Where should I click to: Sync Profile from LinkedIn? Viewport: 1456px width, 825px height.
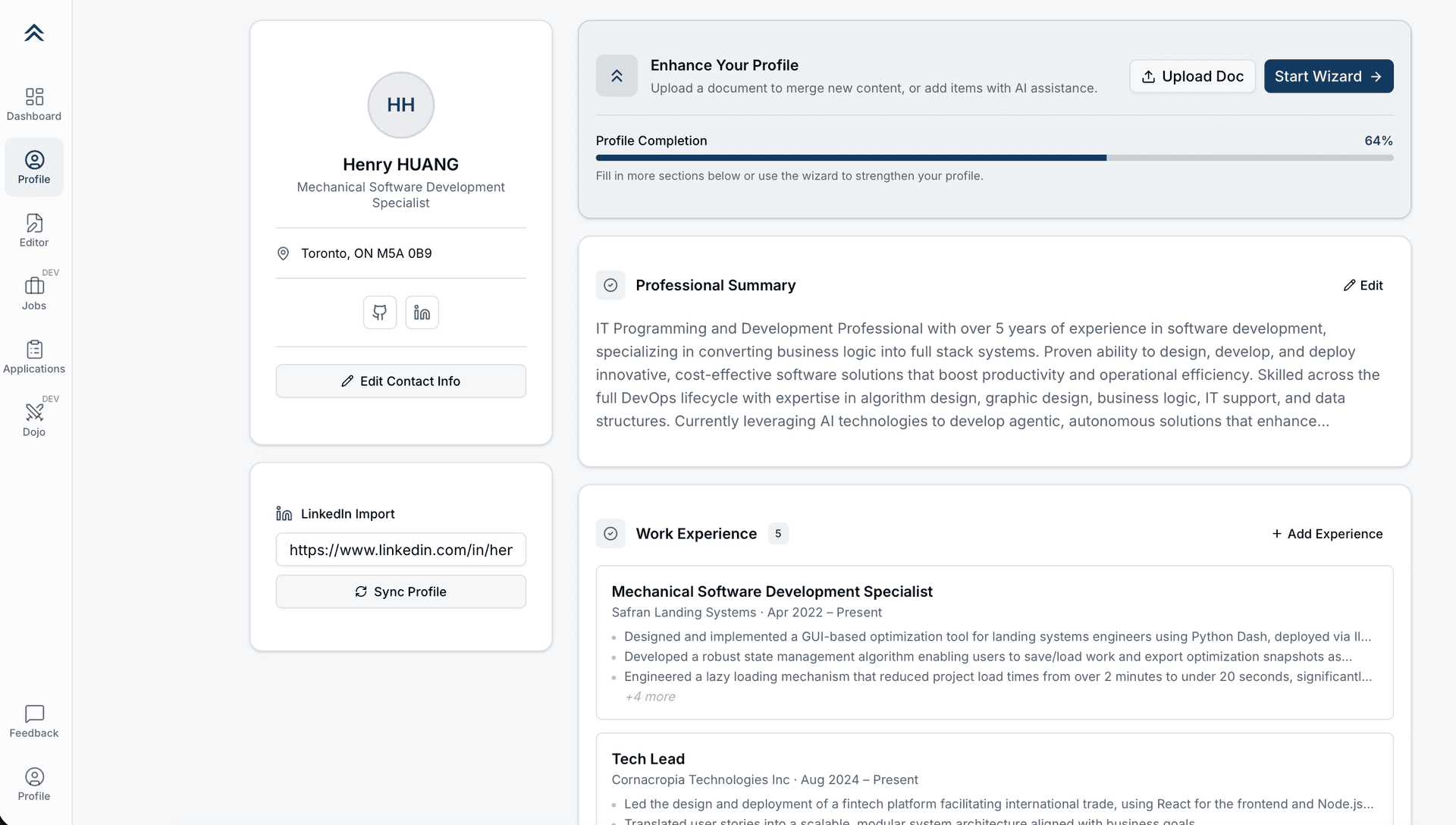(400, 591)
